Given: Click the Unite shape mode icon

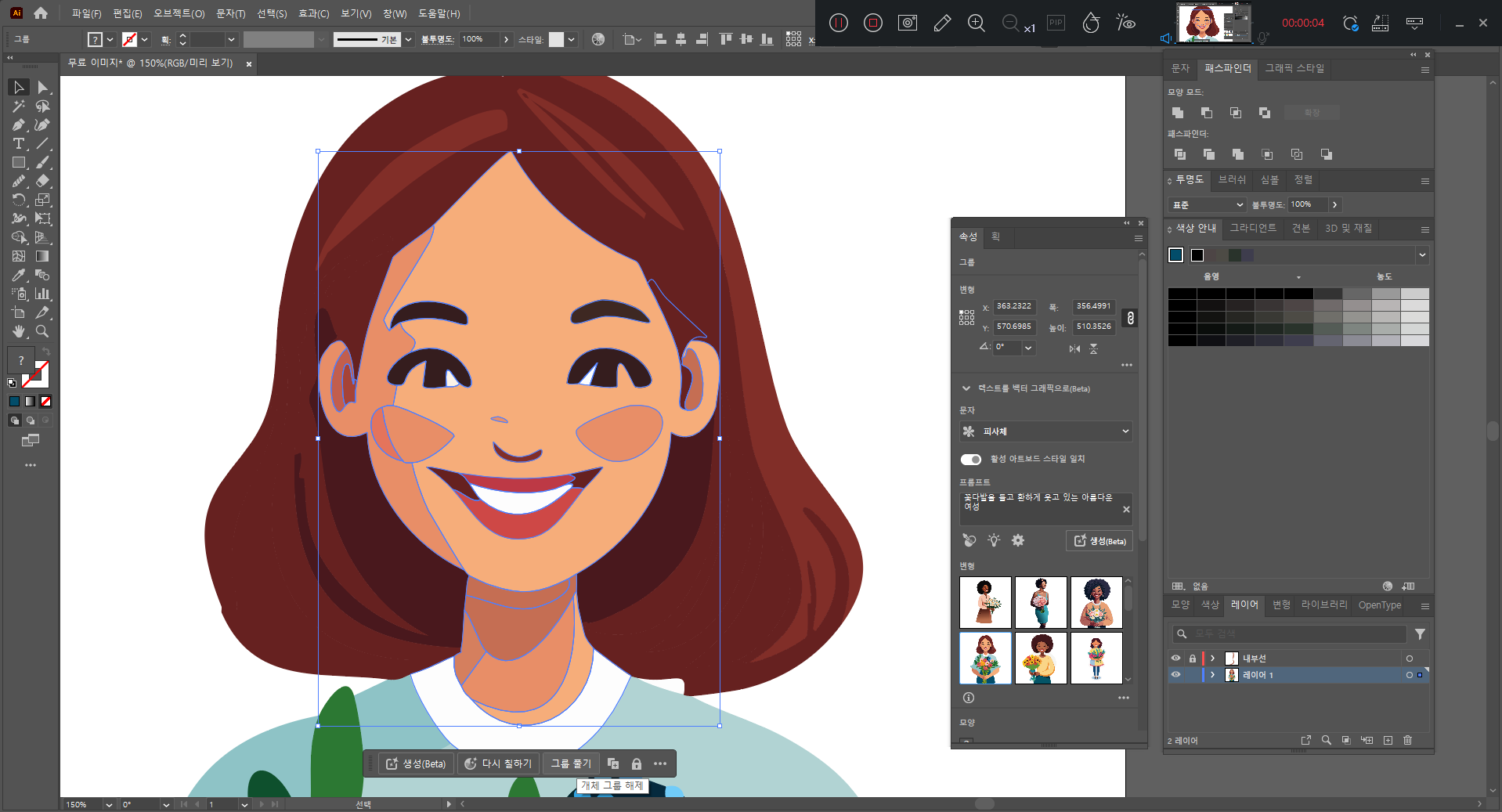Looking at the screenshot, I should (1178, 113).
